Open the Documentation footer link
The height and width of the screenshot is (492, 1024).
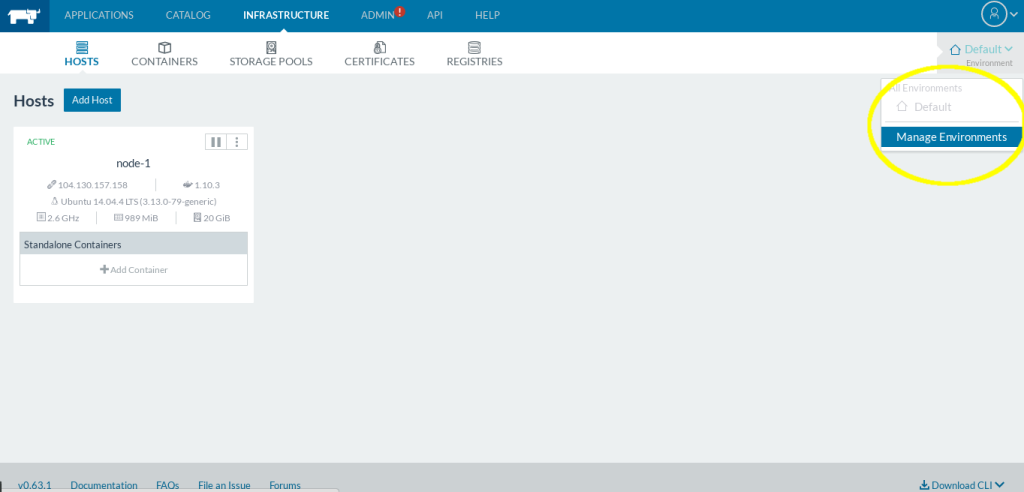[104, 485]
